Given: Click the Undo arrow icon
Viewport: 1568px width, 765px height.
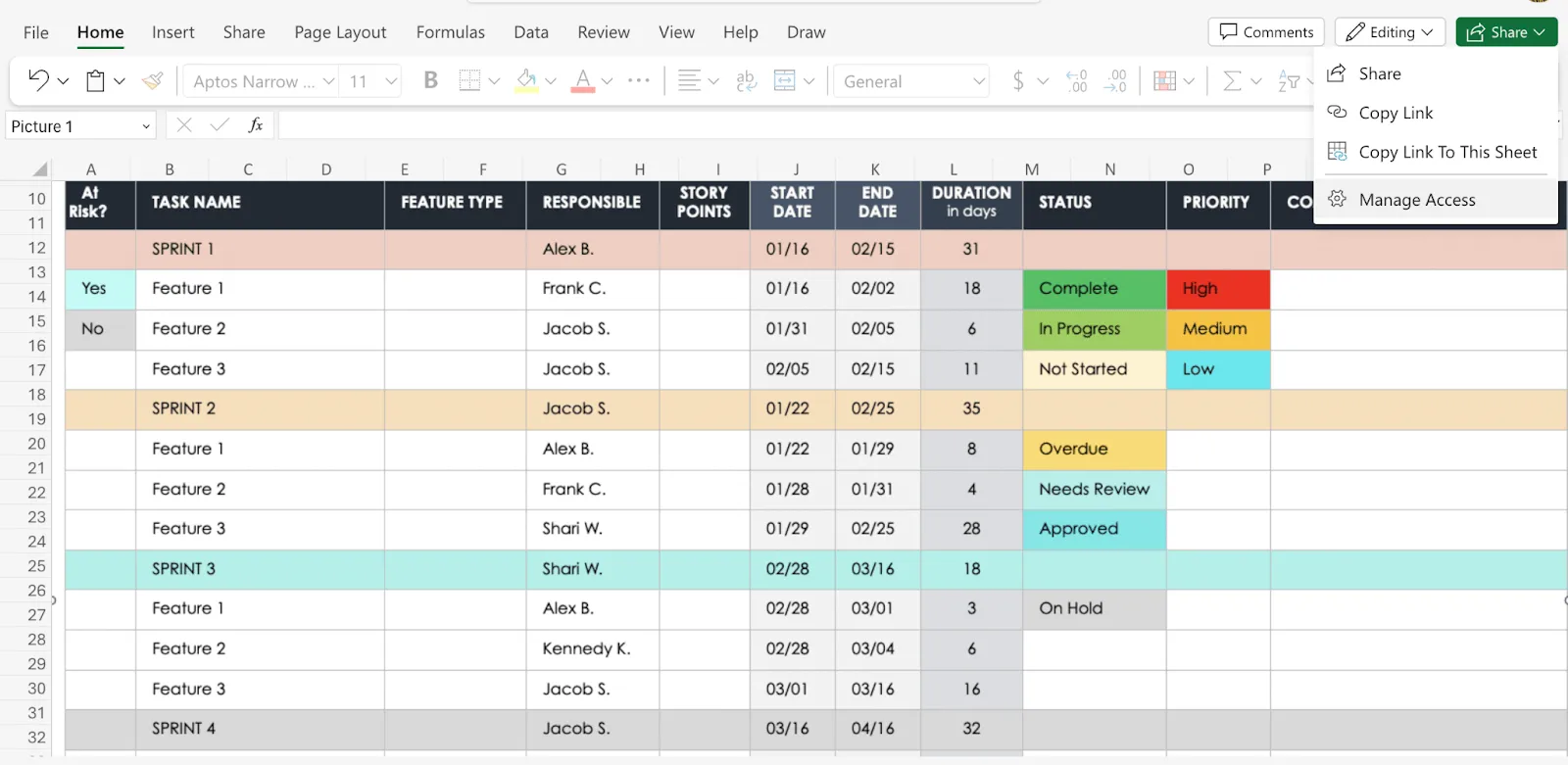Looking at the screenshot, I should tap(38, 80).
